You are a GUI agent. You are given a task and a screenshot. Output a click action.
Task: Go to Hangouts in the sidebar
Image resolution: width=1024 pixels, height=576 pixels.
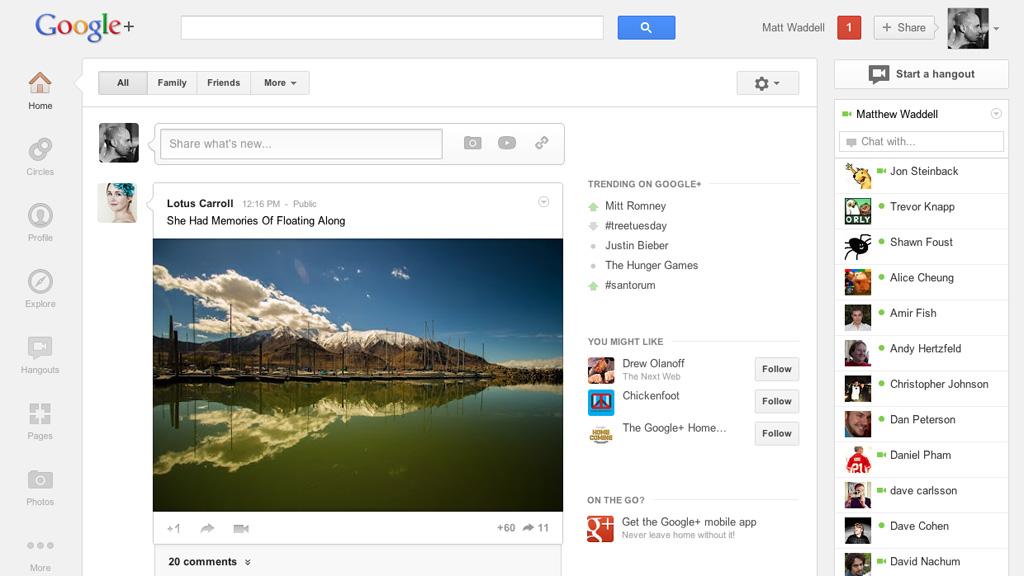click(40, 349)
